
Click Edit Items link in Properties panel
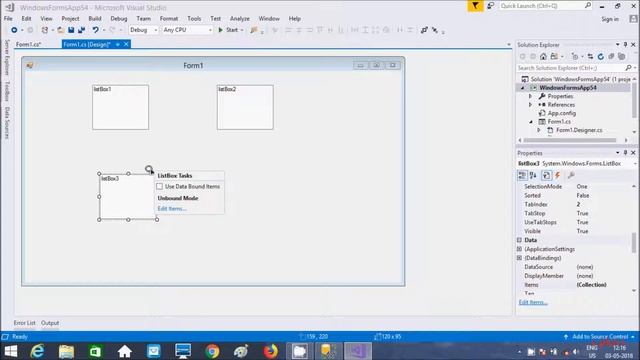coord(533,302)
